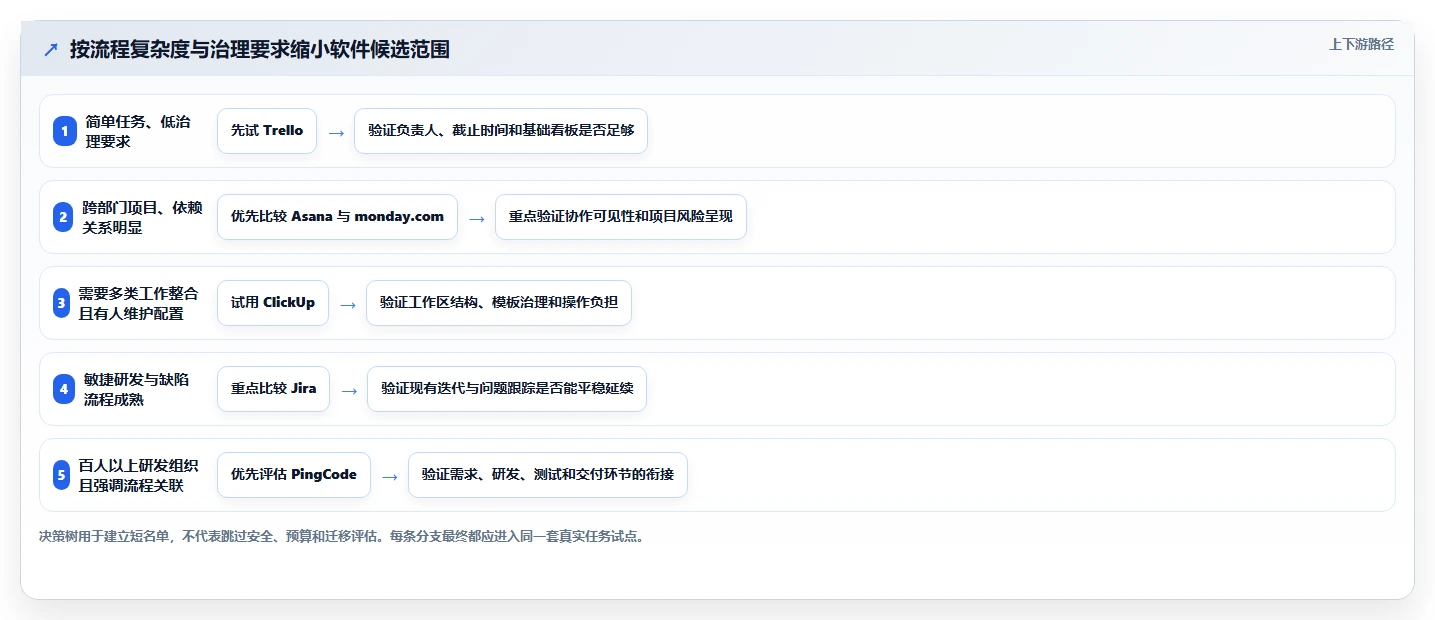This screenshot has width=1435, height=620.
Task: Click 验证需求、研发、测试和交付环节的衔接 box
Action: click(x=548, y=475)
